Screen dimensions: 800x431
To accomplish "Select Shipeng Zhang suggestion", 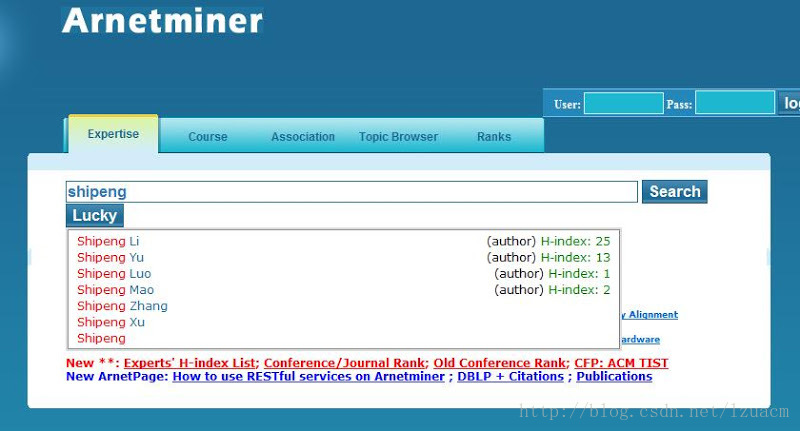I will pos(344,306).
